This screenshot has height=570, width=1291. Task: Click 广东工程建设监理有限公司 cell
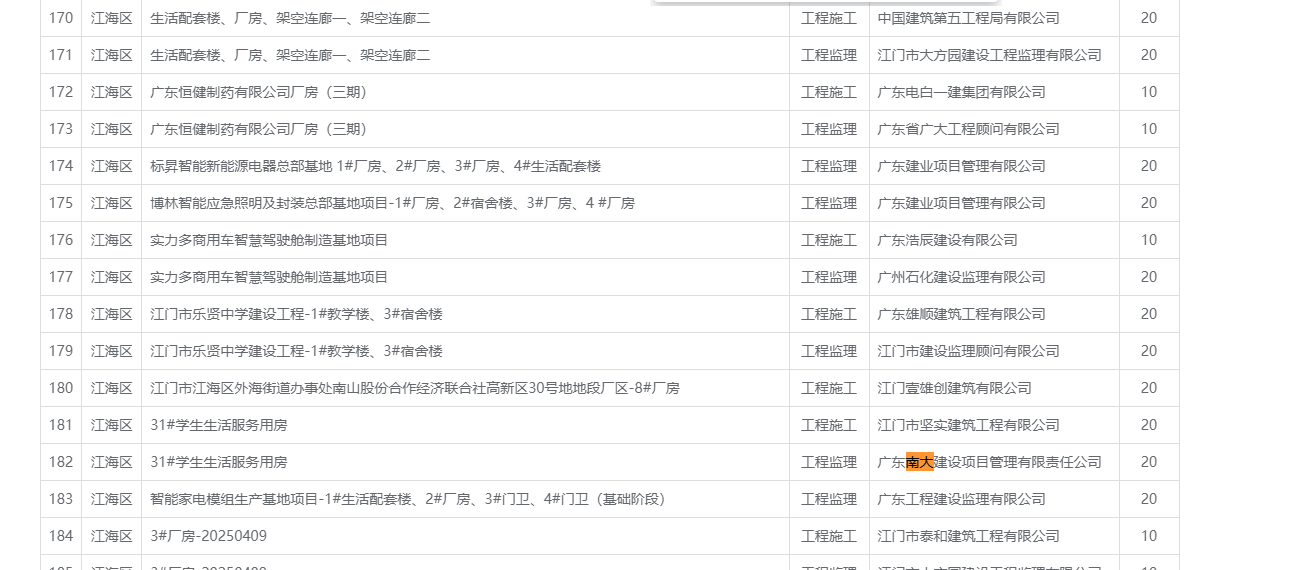(961, 499)
